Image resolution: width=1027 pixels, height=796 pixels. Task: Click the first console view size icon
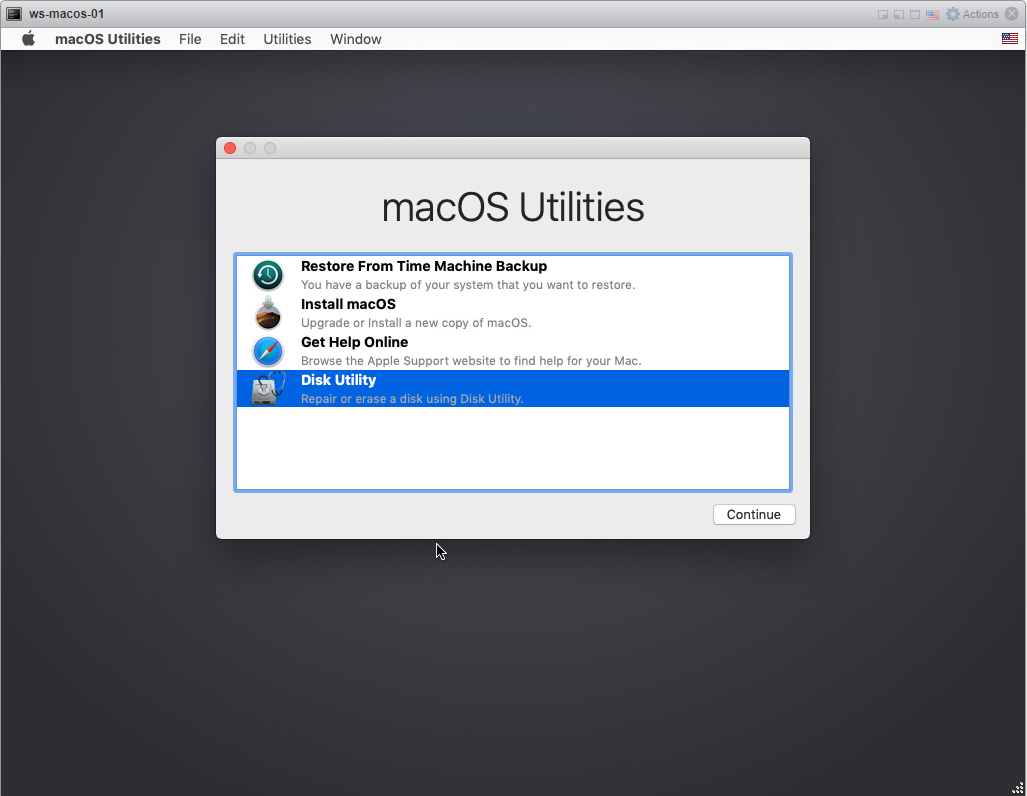(883, 14)
